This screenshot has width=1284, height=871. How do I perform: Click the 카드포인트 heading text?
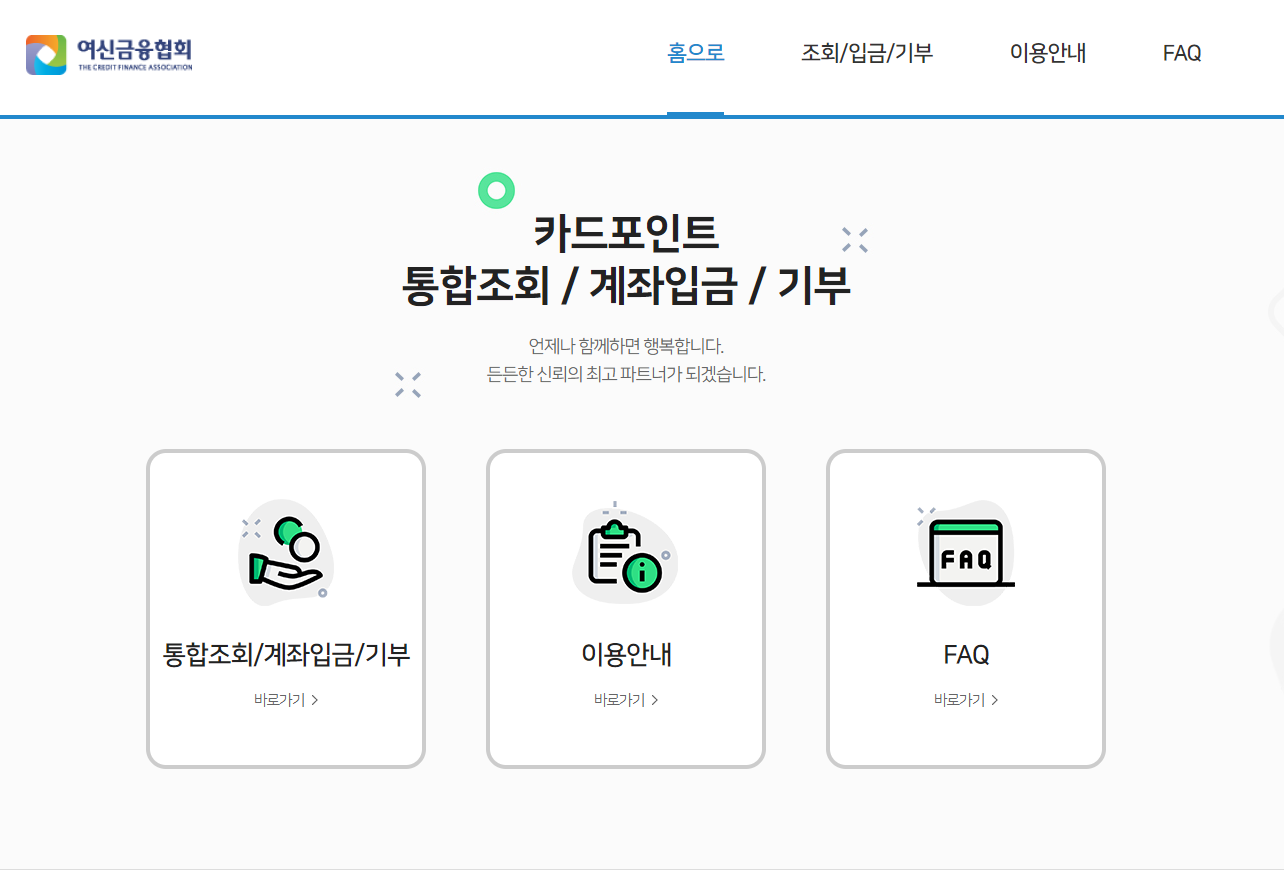click(626, 234)
